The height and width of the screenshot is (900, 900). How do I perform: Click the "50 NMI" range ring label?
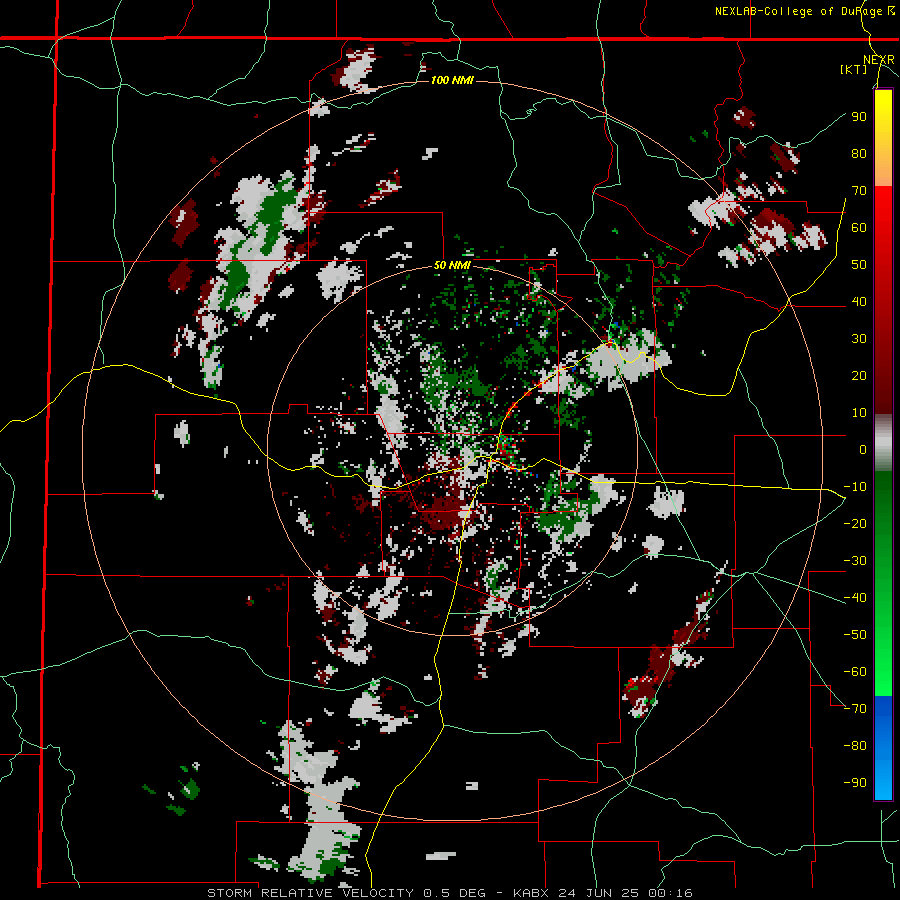pyautogui.click(x=452, y=265)
